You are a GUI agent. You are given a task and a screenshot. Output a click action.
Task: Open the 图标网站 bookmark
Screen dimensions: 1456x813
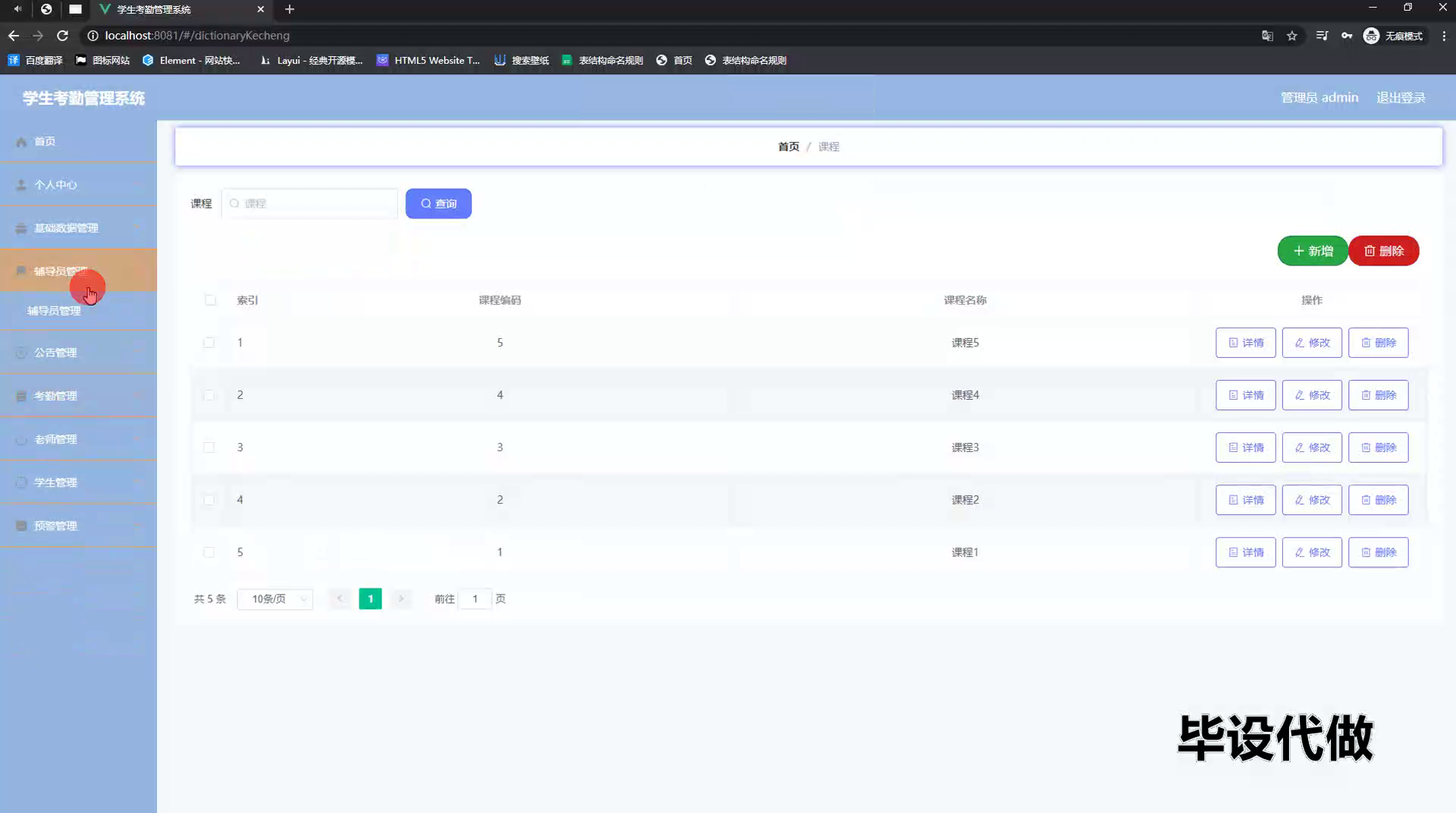point(102,61)
